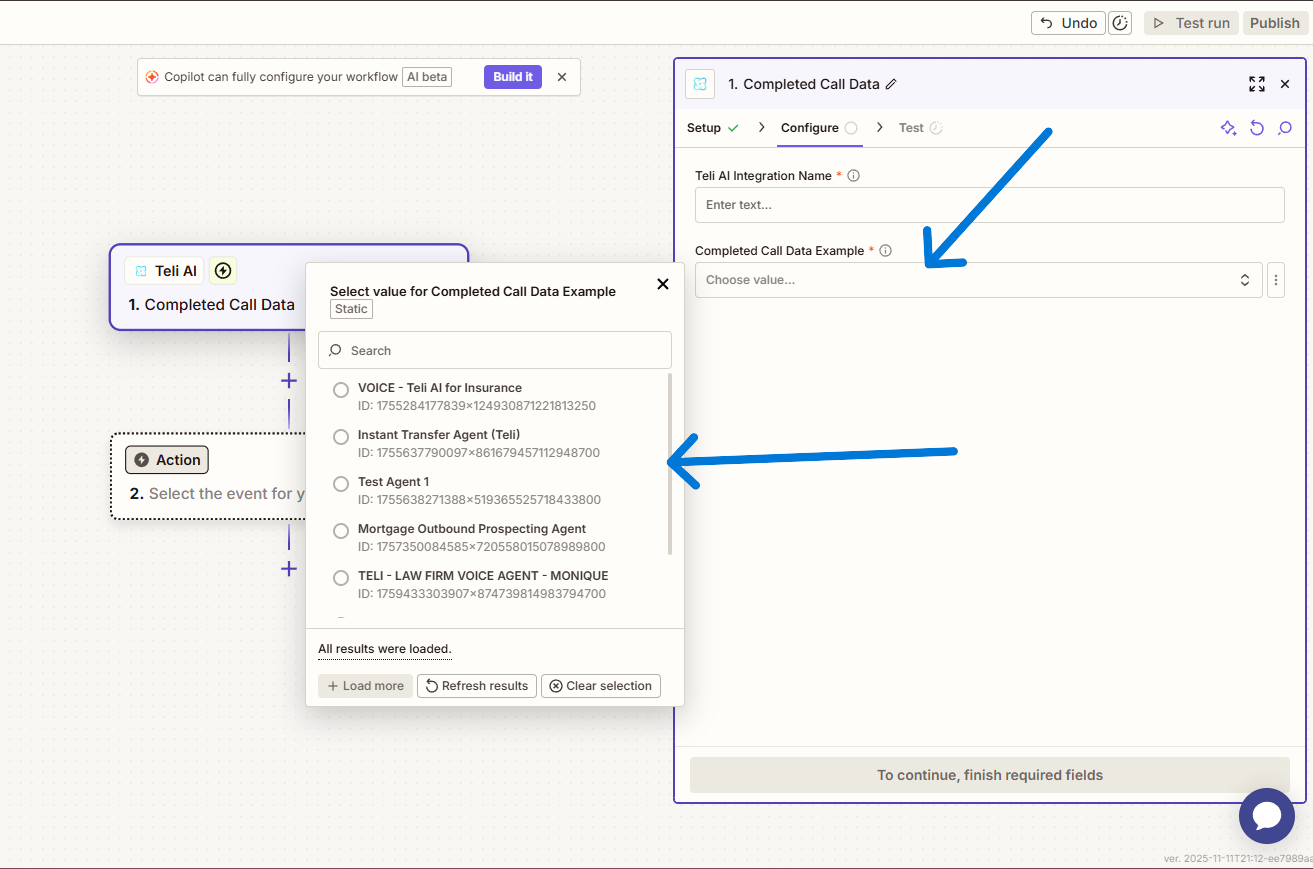
Task: Click the Action badge on step 2
Action: (167, 460)
